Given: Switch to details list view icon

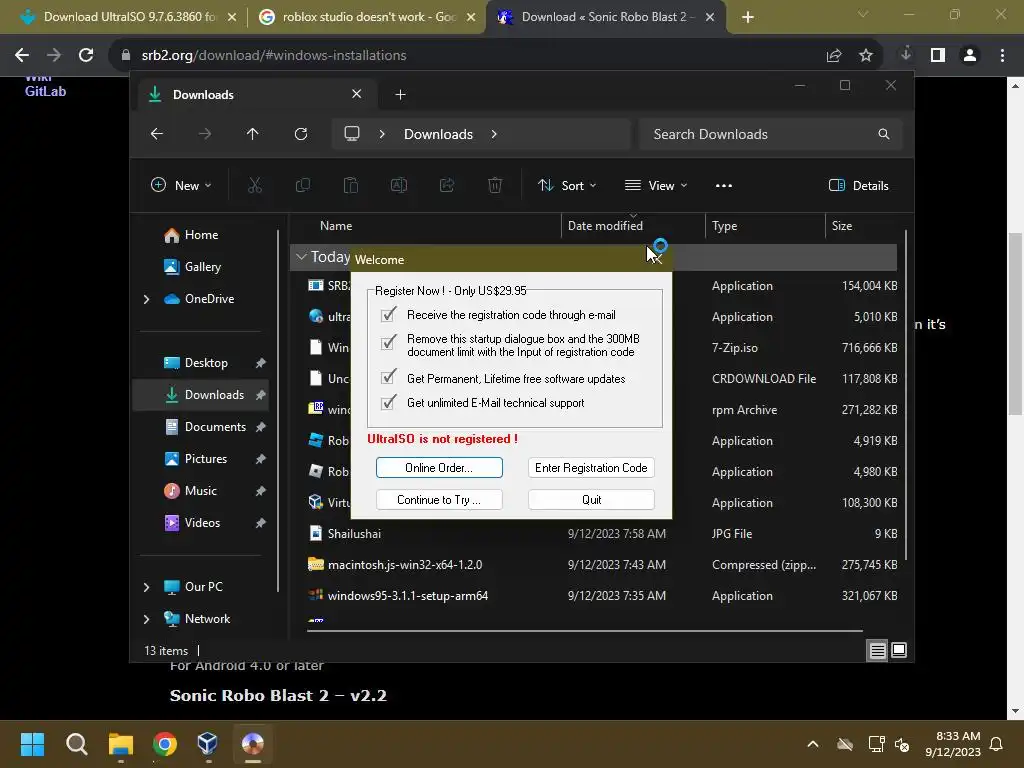Looking at the screenshot, I should click(877, 650).
